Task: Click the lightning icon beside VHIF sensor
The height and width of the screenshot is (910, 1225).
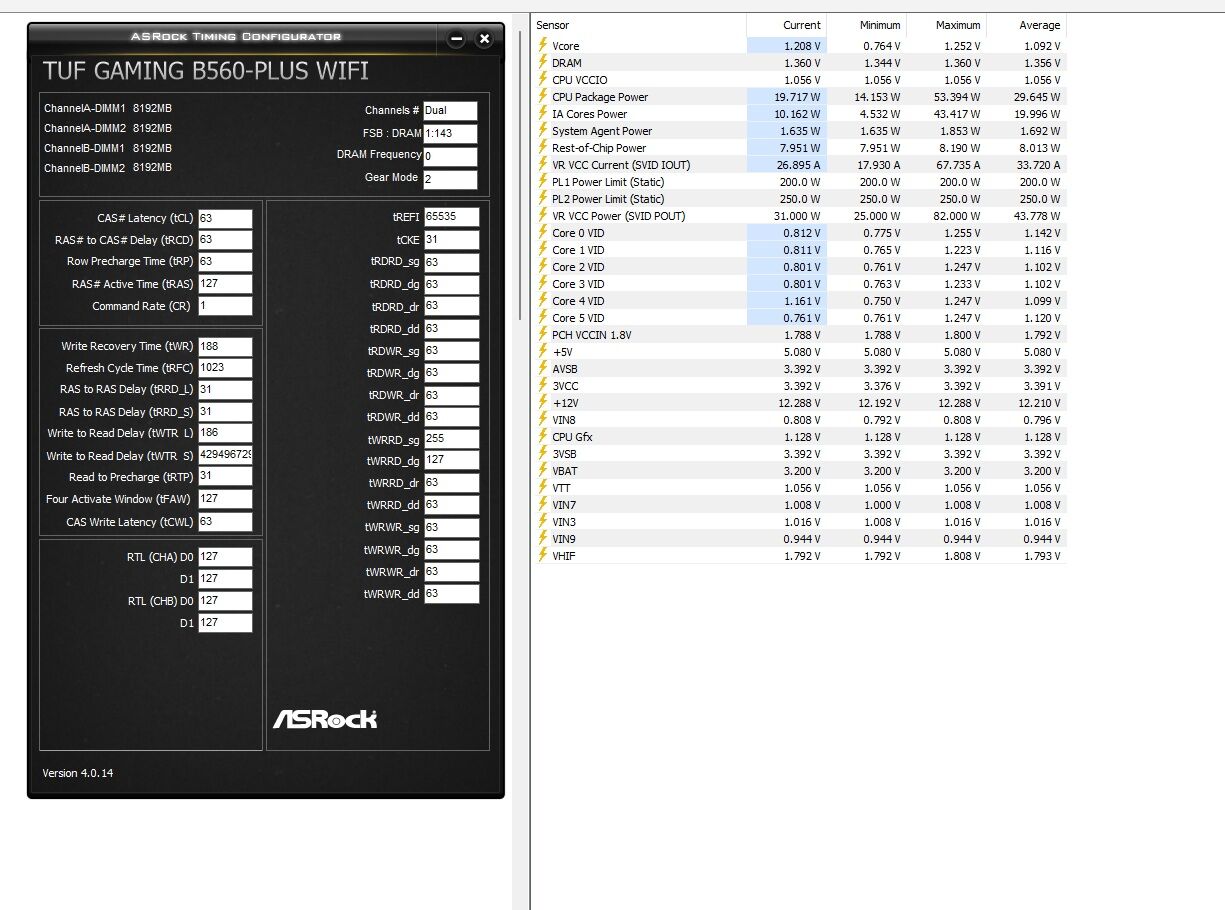Action: tap(543, 556)
